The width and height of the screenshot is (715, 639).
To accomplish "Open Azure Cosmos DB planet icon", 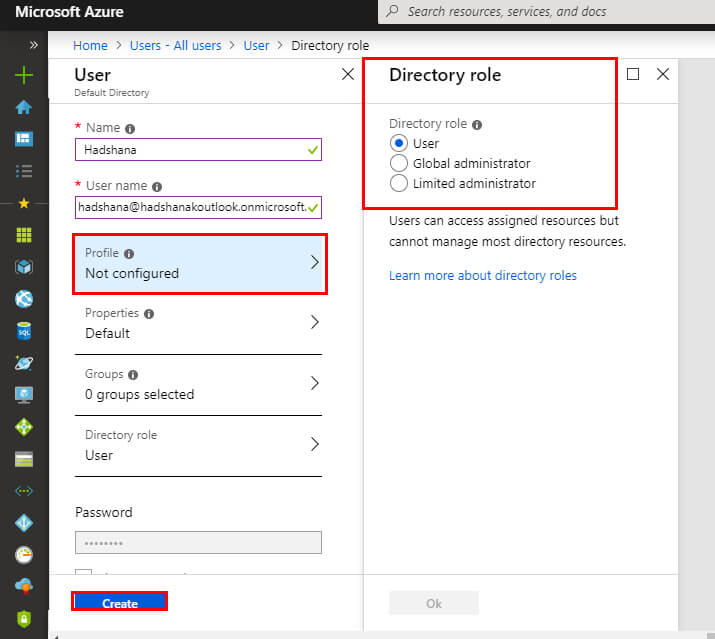I will tap(24, 363).
